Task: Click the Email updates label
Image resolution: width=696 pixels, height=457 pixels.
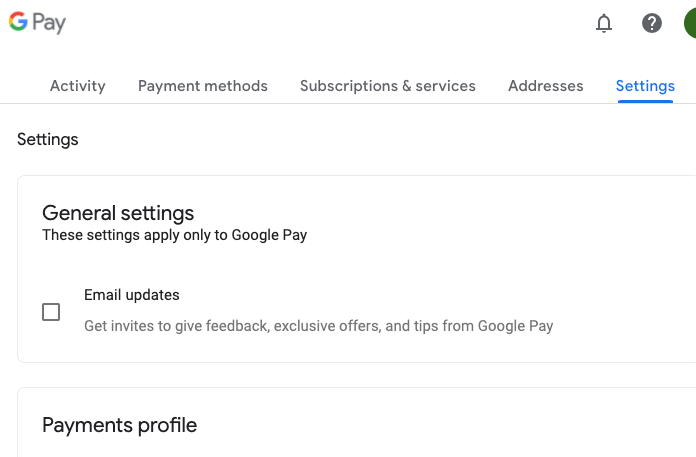Action: tap(132, 295)
